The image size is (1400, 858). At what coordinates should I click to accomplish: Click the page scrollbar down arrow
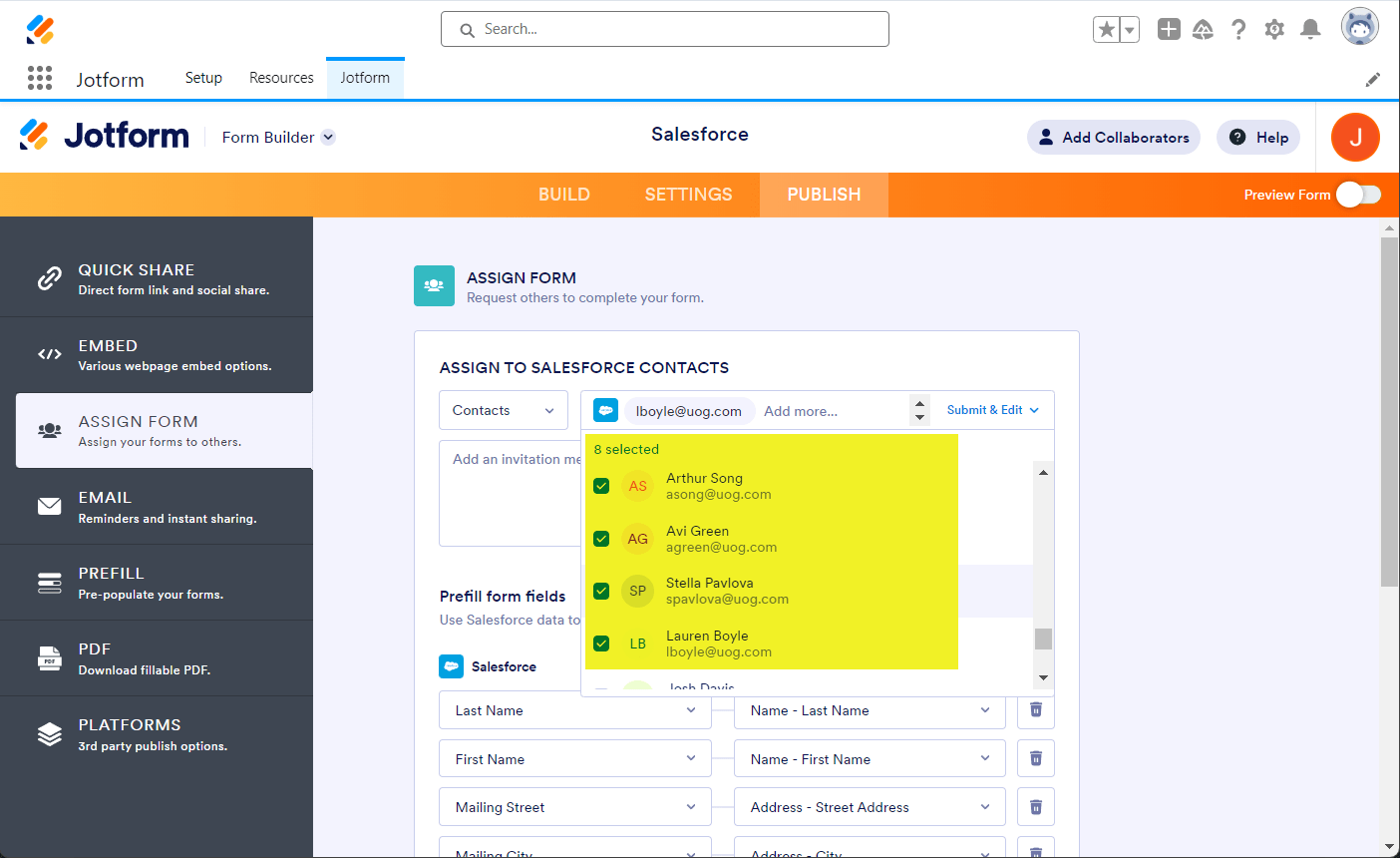[x=1390, y=848]
